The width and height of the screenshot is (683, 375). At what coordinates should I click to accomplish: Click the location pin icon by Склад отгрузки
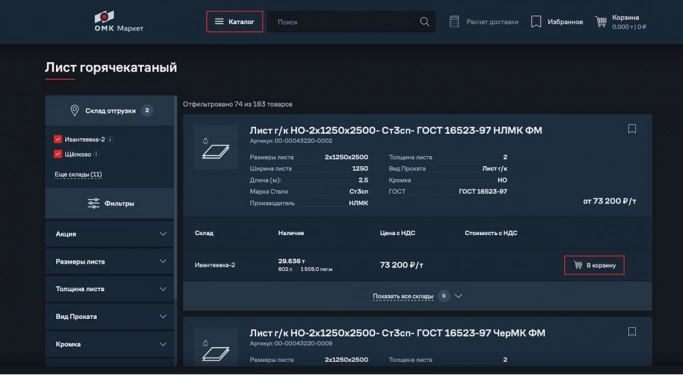click(74, 111)
